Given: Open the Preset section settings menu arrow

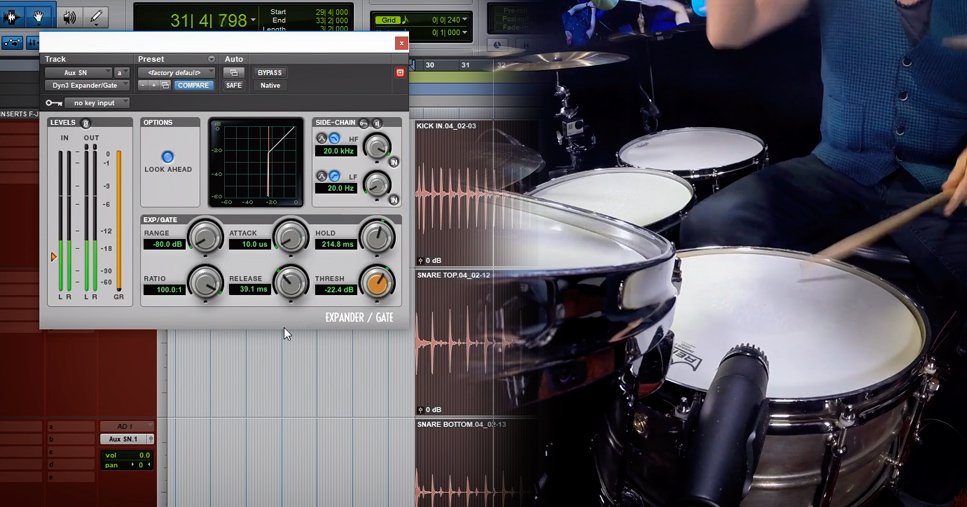Looking at the screenshot, I should point(211,59).
